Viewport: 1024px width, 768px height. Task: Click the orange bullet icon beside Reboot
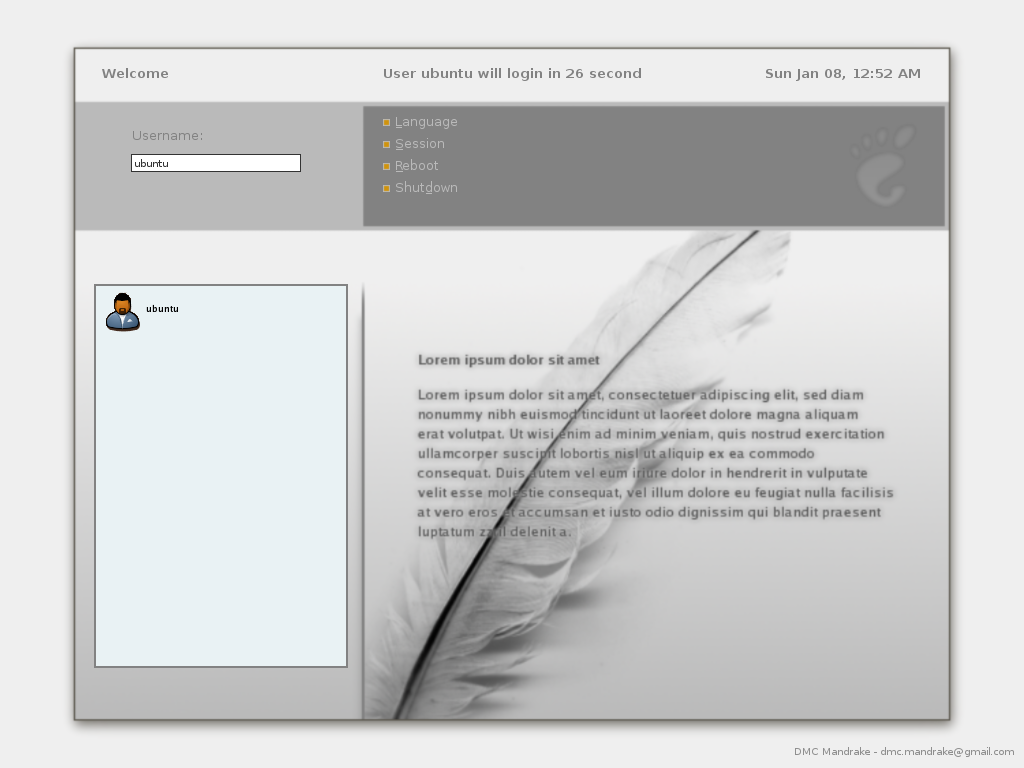pos(387,167)
